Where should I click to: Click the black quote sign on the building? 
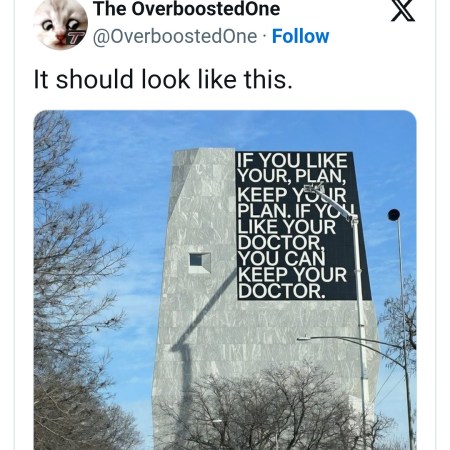pyautogui.click(x=302, y=226)
